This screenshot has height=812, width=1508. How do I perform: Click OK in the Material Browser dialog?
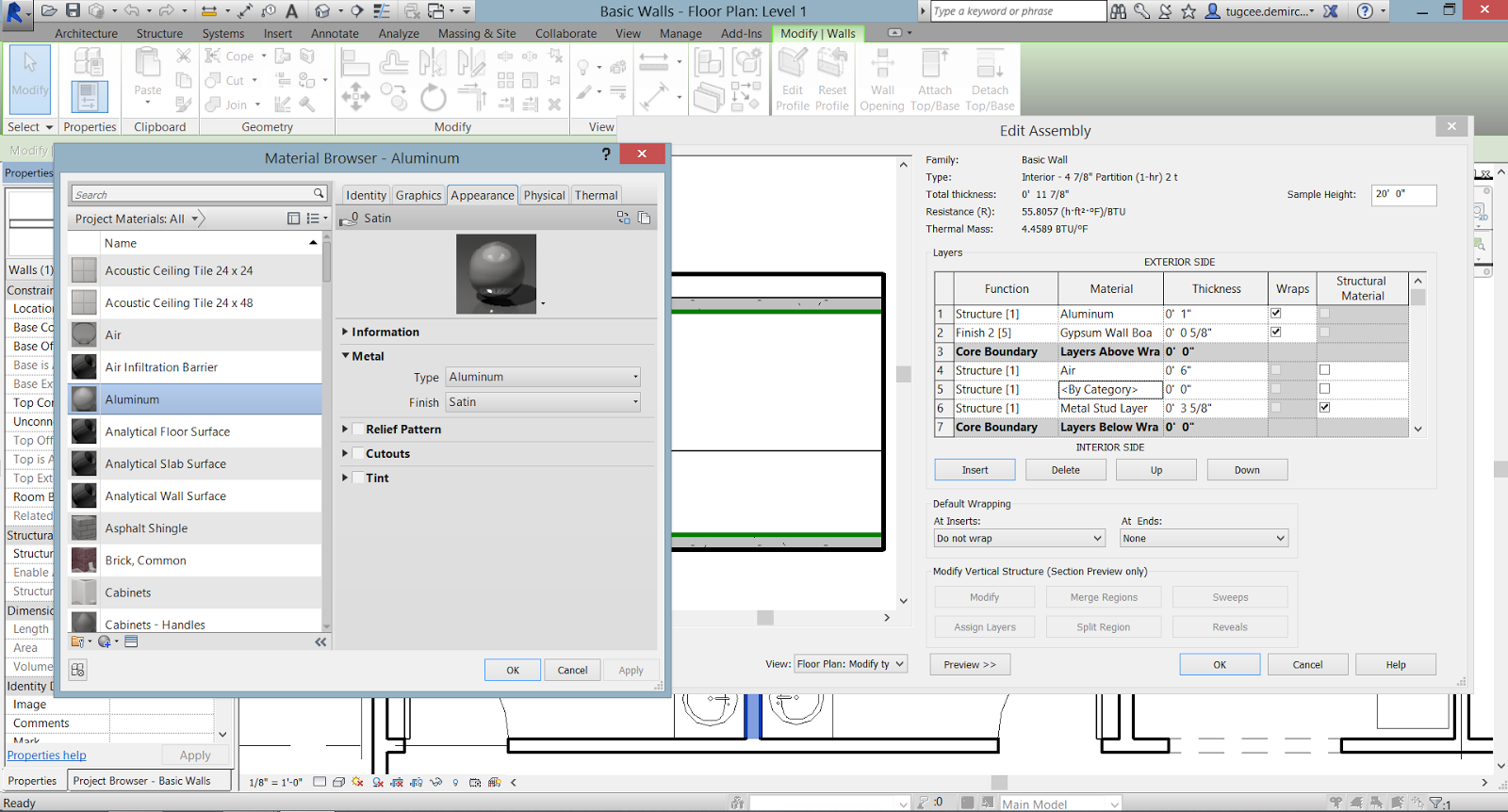tap(513, 670)
